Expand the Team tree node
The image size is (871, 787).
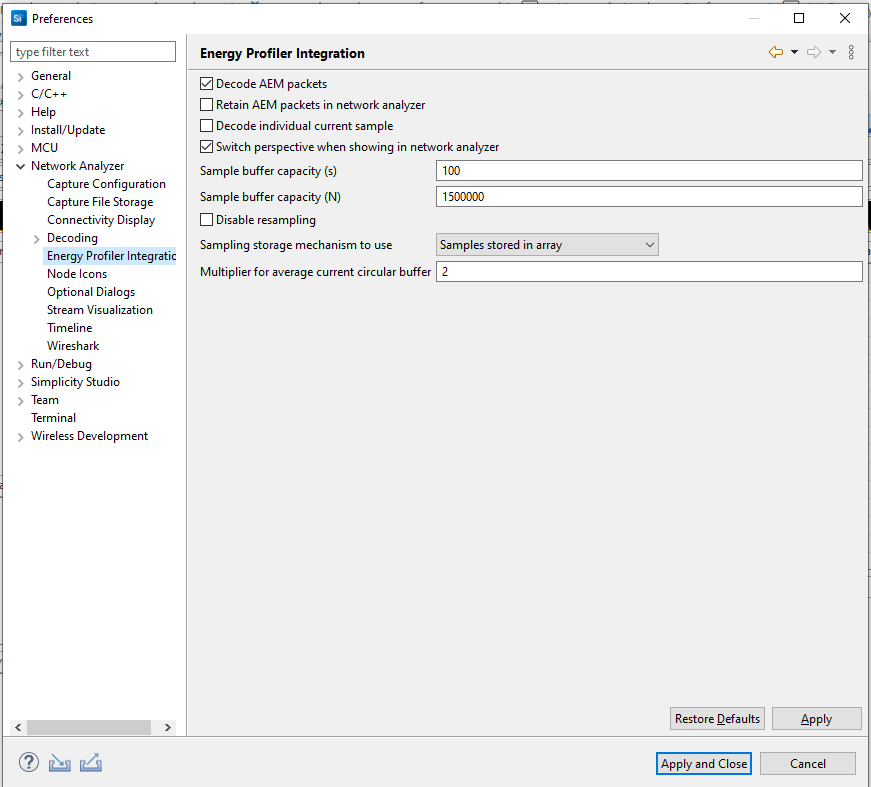tap(21, 401)
